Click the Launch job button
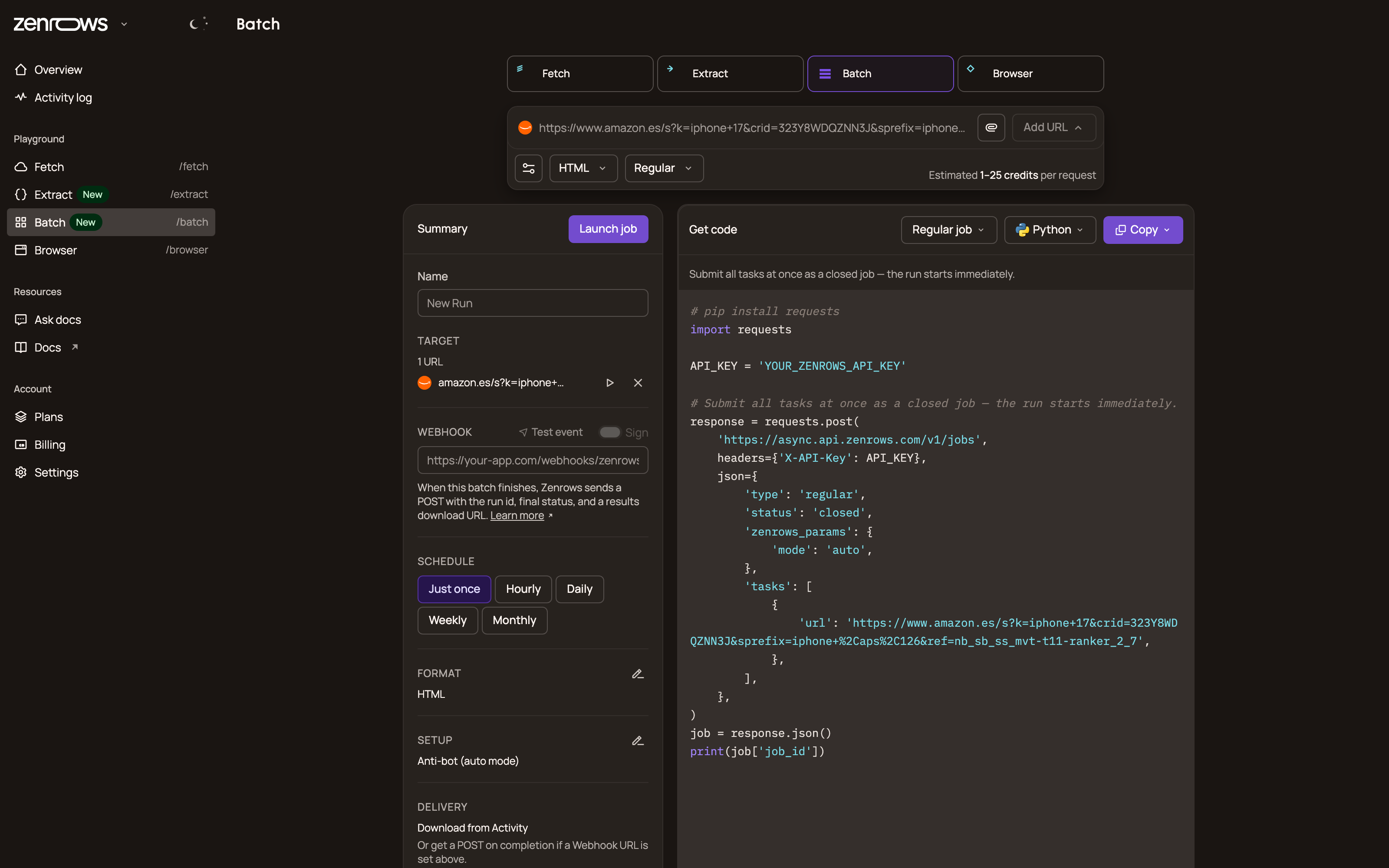 tap(608, 229)
